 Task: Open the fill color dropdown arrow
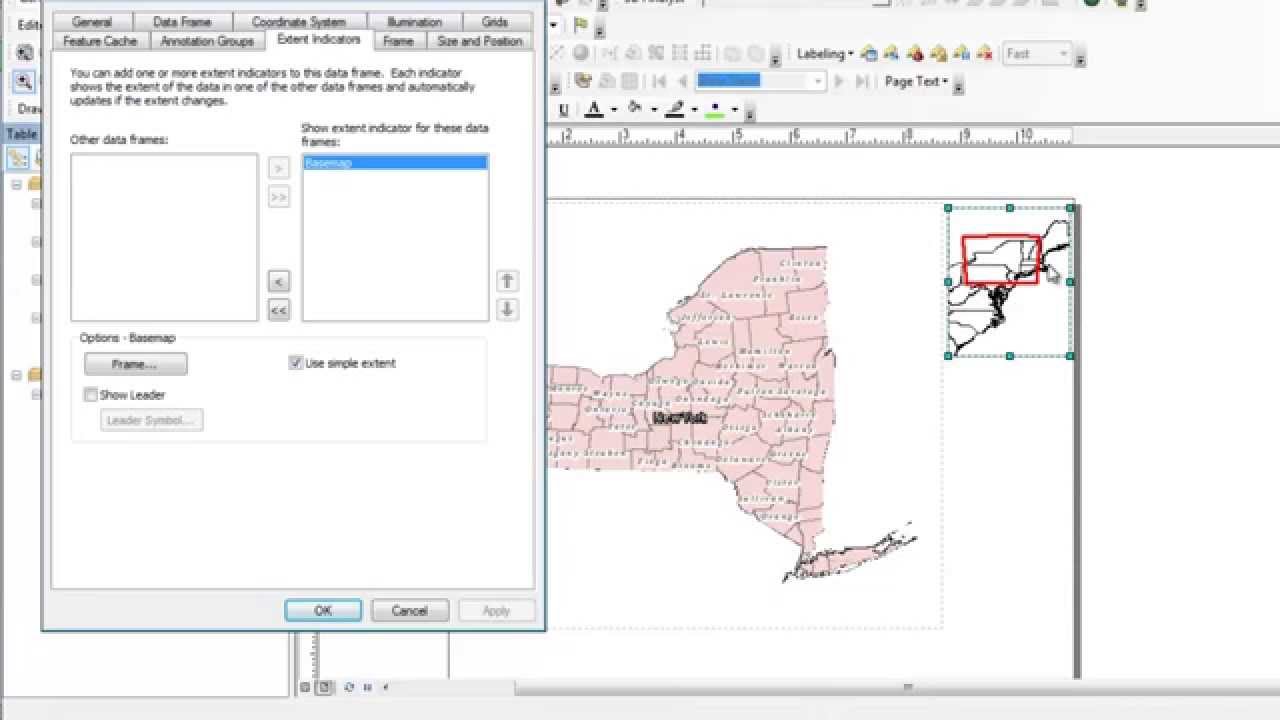[x=654, y=110]
